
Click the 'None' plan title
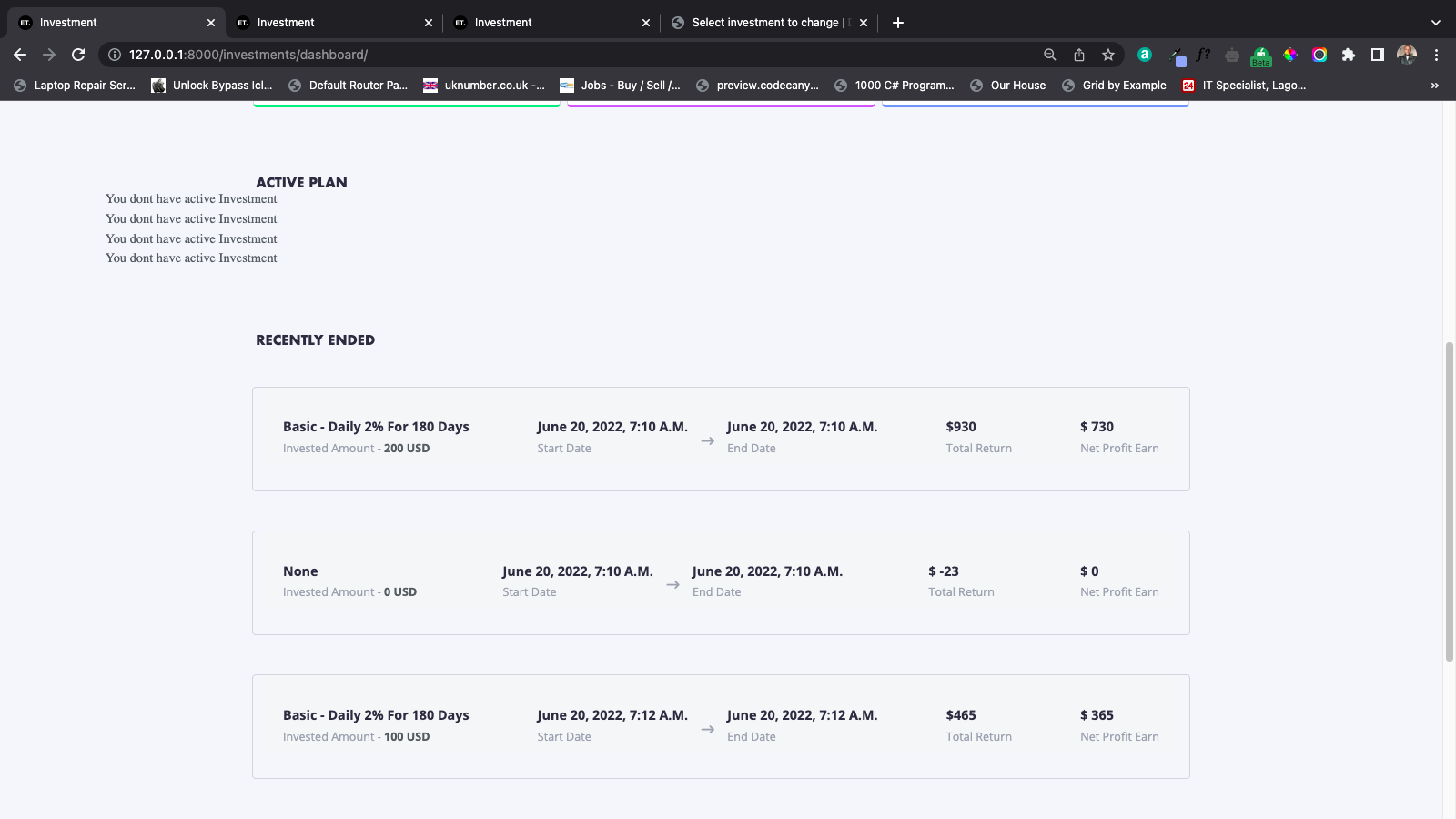coord(300,571)
